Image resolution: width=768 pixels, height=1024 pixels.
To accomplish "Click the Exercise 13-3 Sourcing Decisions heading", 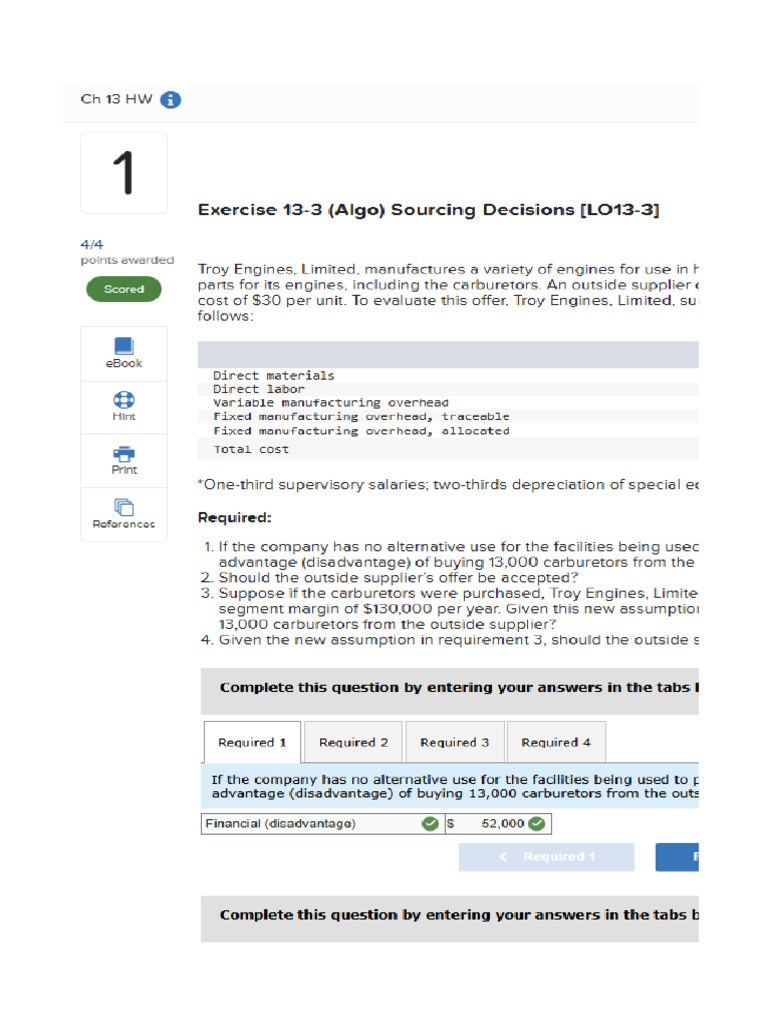I will pos(428,210).
